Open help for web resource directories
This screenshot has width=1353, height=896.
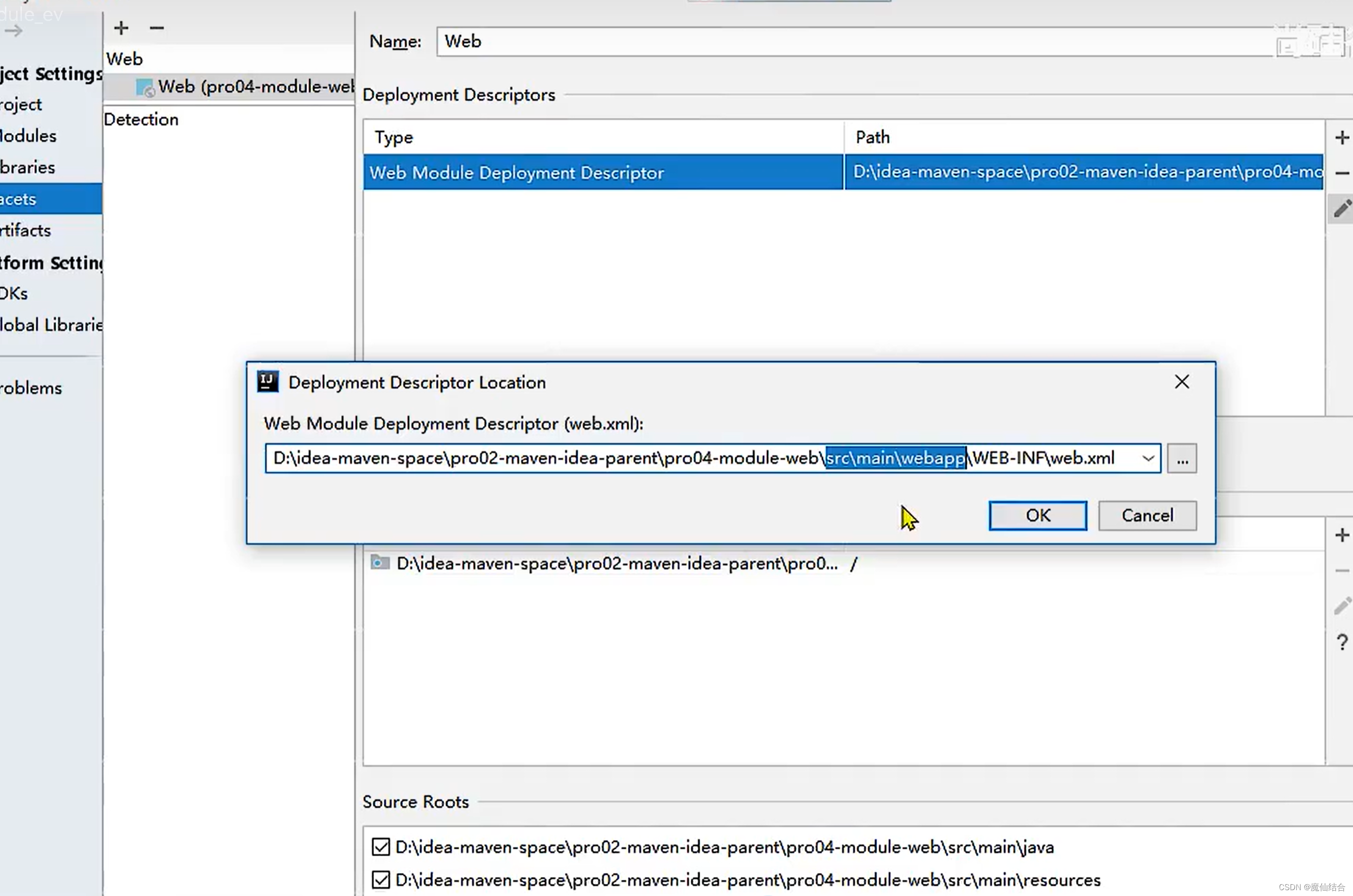1342,643
